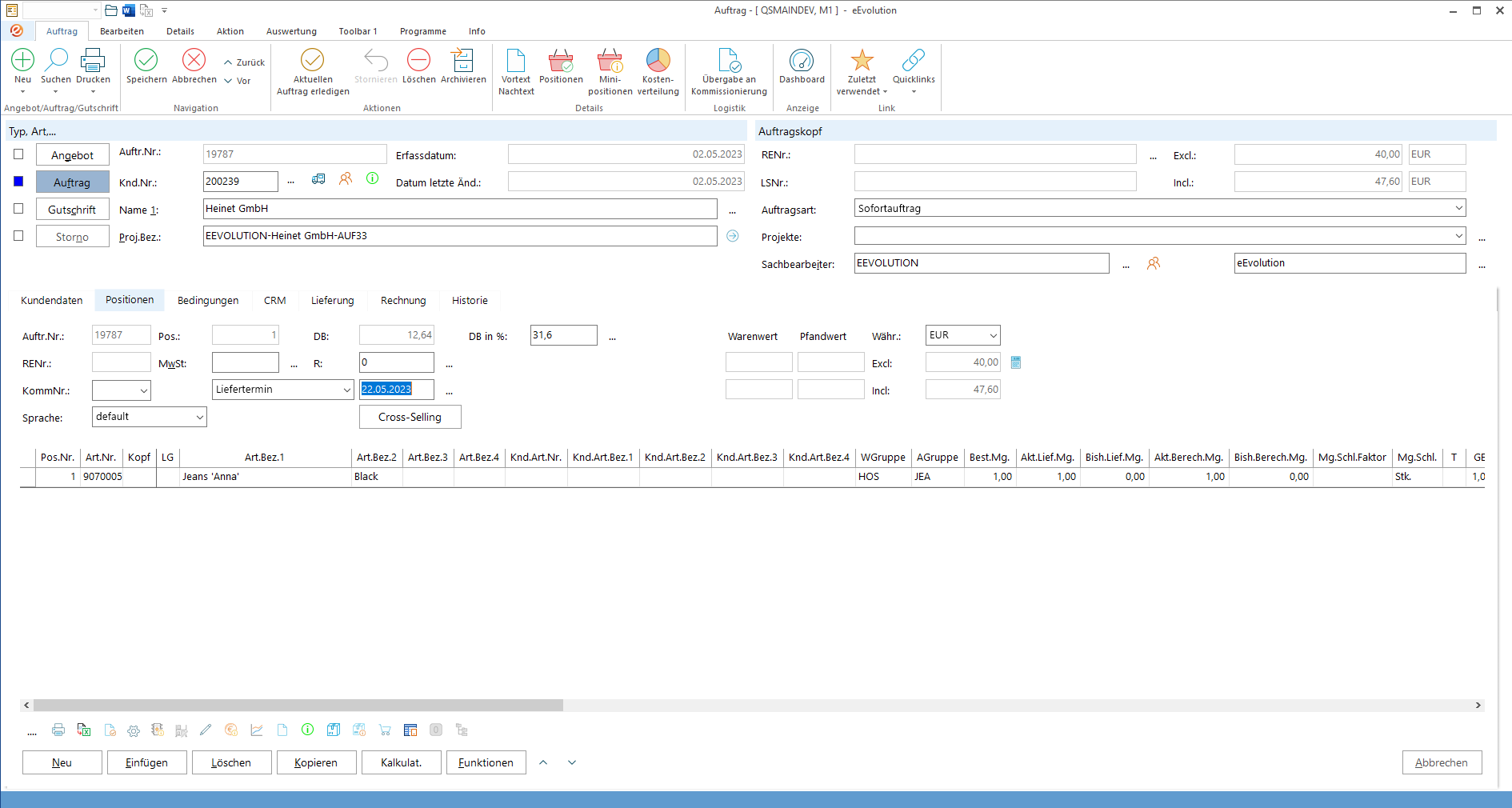
Task: Select the table cell Jeans 'Anna'
Action: (266, 477)
